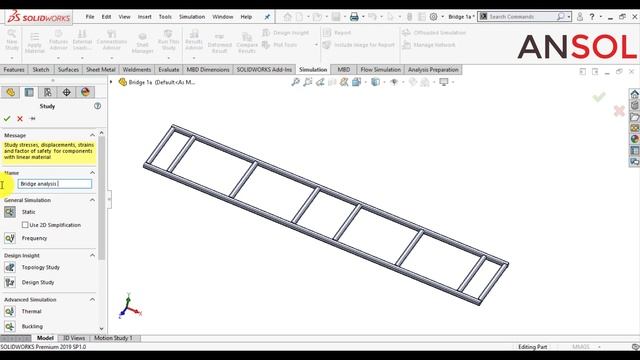Open the Study panel help icon
The width and height of the screenshot is (640, 360).
[97, 106]
